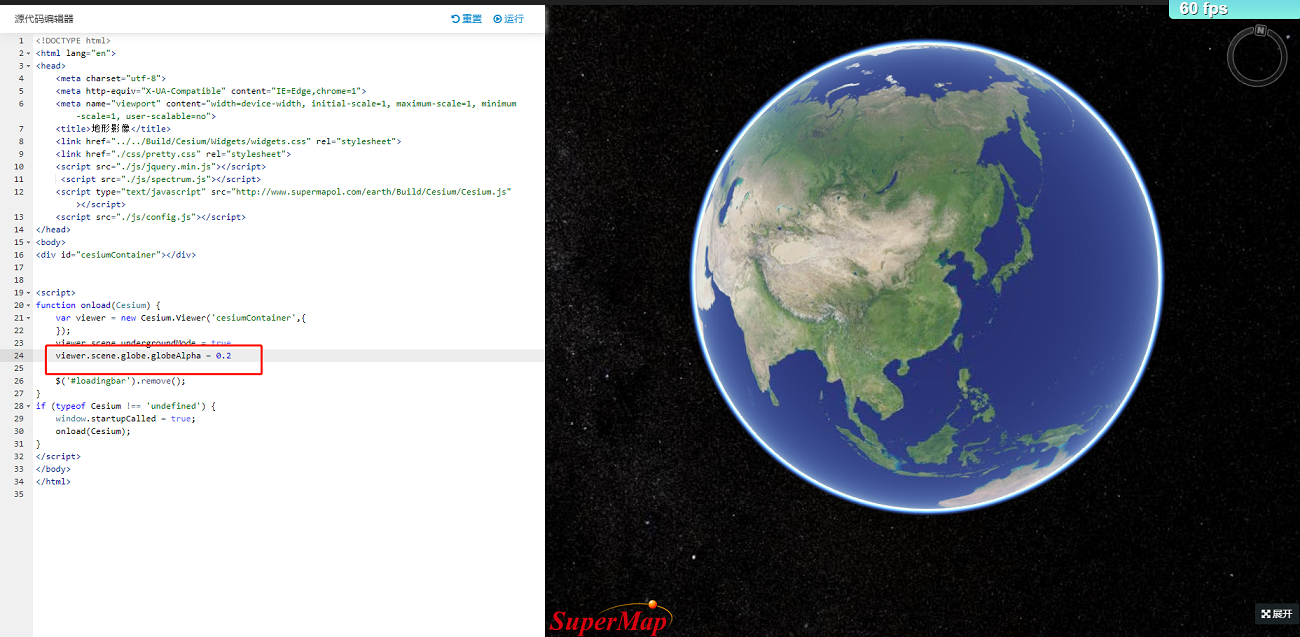Click the north marker on the compass
This screenshot has width=1300, height=637.
point(1261,30)
